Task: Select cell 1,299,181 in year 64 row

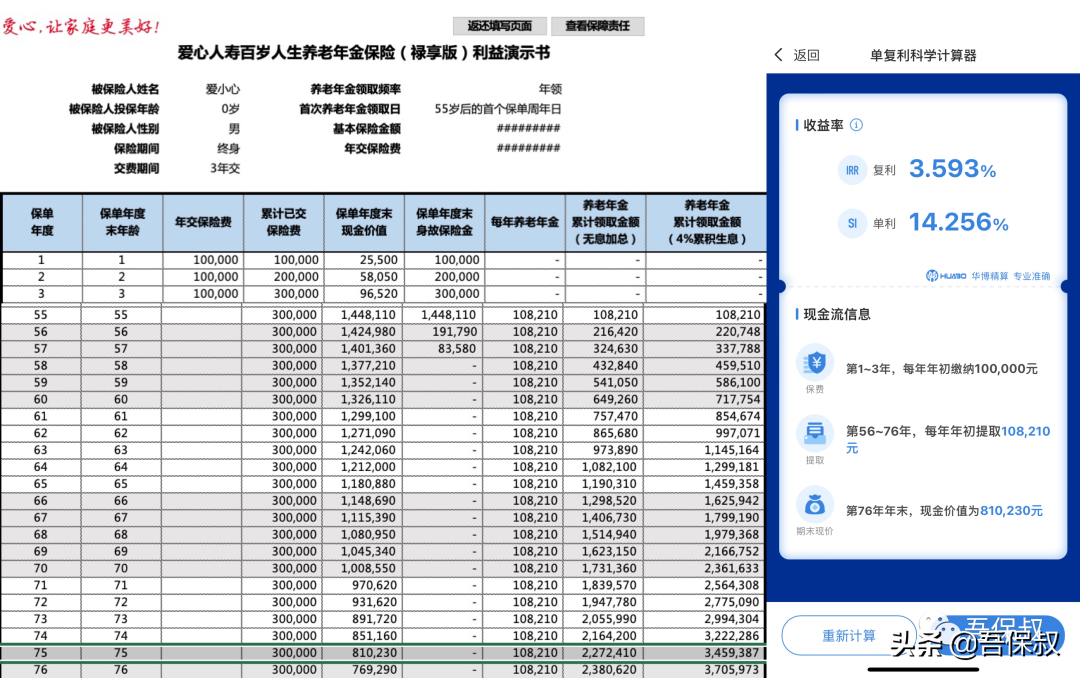Action: [704, 467]
